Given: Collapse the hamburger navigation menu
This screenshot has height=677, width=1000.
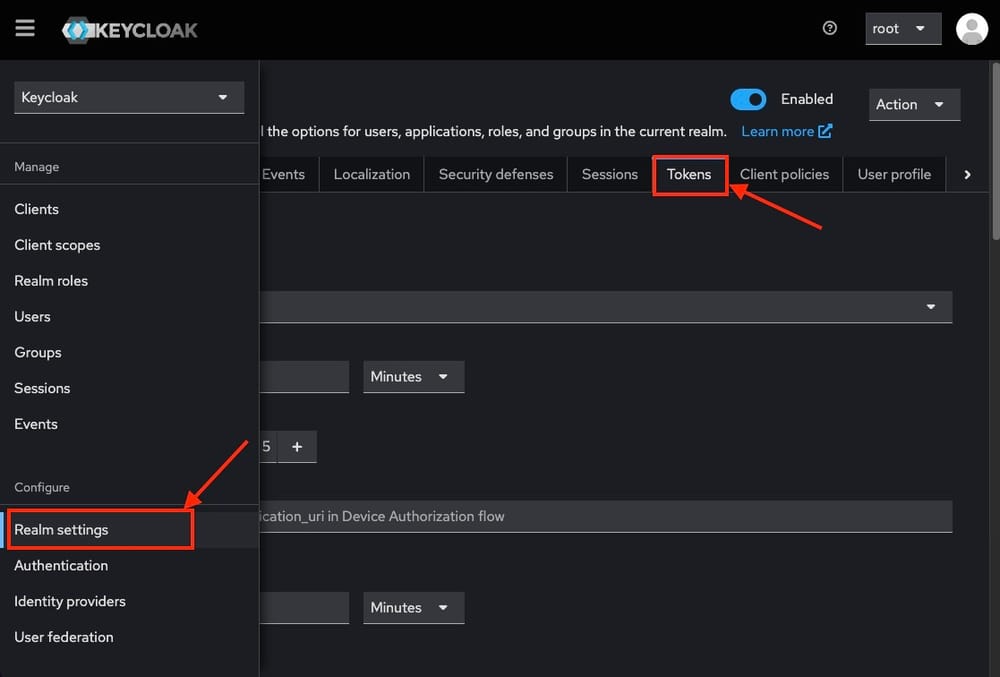Looking at the screenshot, I should click(25, 28).
